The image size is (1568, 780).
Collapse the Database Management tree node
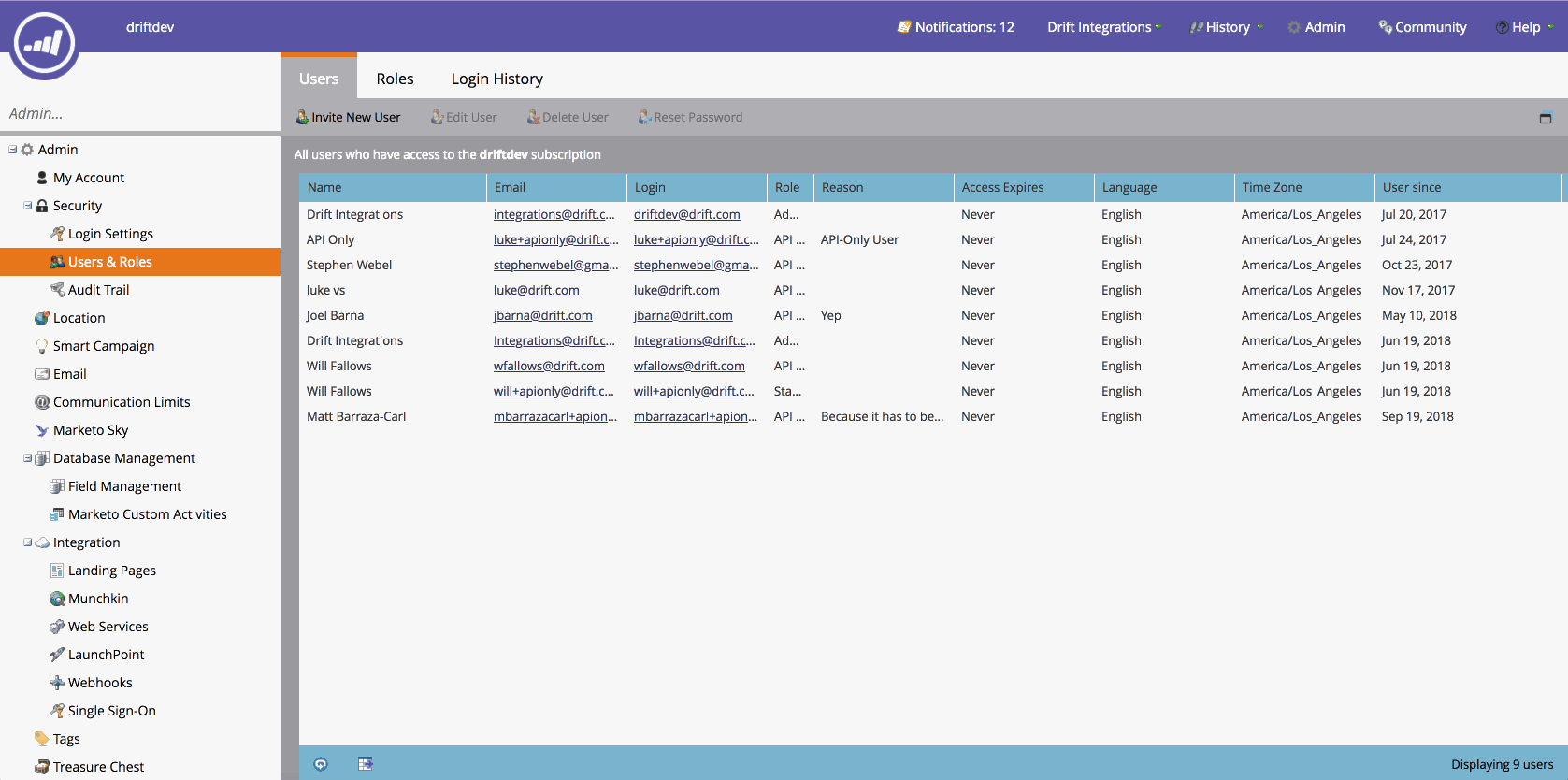point(28,458)
